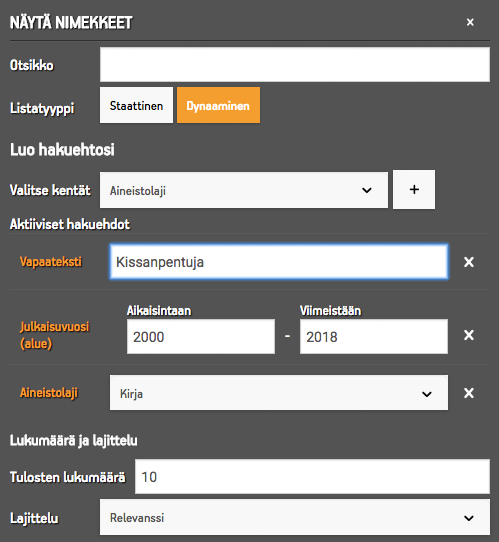Image resolution: width=499 pixels, height=542 pixels.
Task: Click the NÄYTÄ NIMEKKEET title
Action: point(71,23)
